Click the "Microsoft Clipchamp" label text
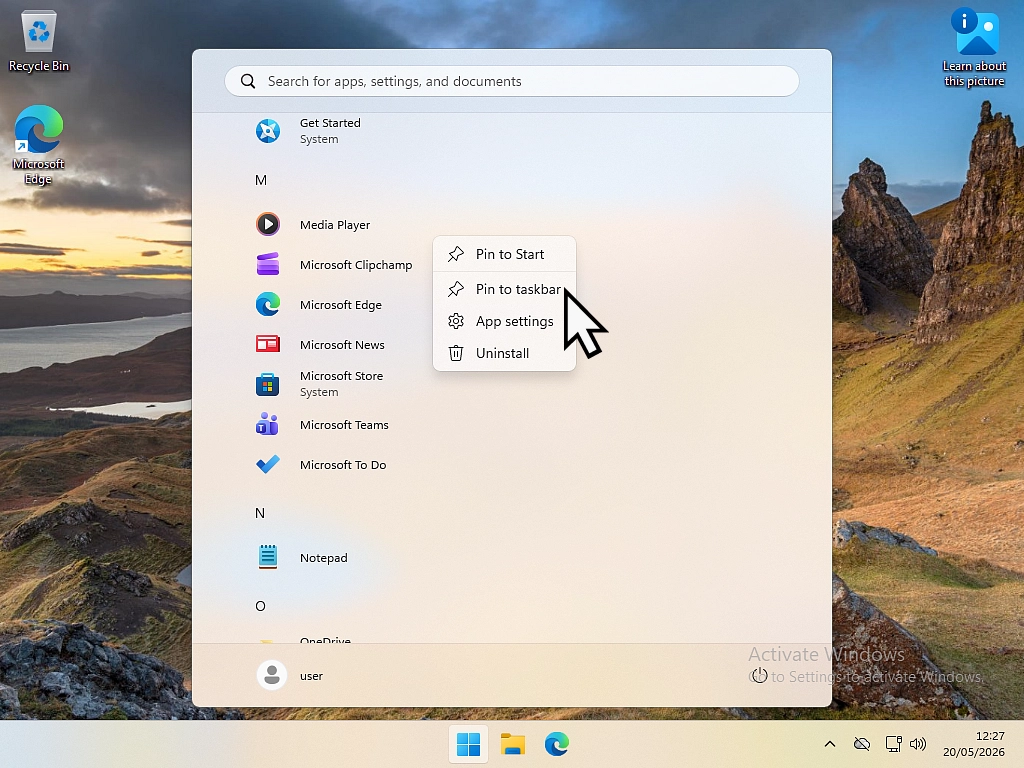This screenshot has height=768, width=1024. coord(356,264)
